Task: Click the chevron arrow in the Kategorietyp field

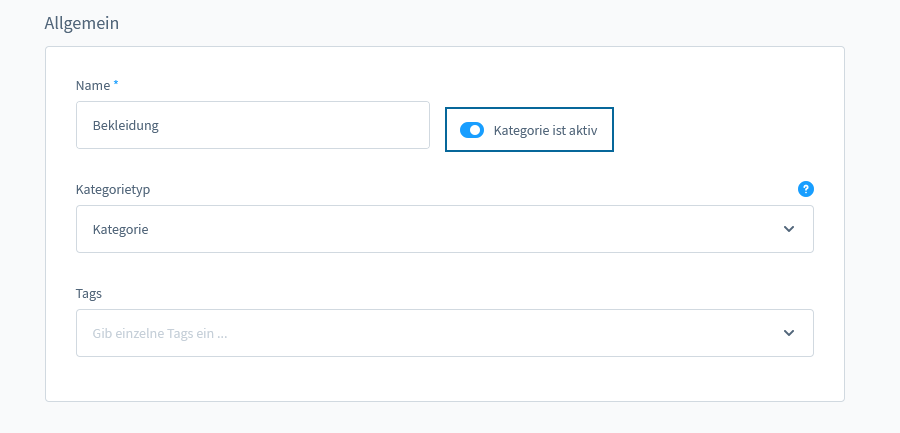Action: click(789, 229)
